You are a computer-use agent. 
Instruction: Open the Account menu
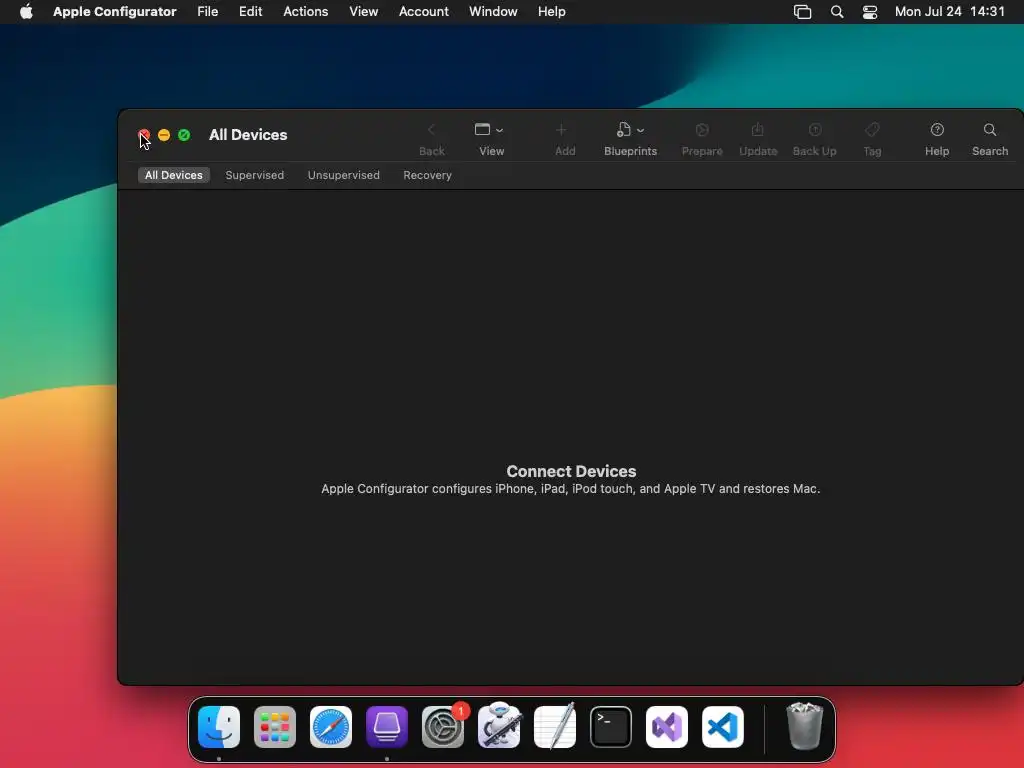[424, 12]
